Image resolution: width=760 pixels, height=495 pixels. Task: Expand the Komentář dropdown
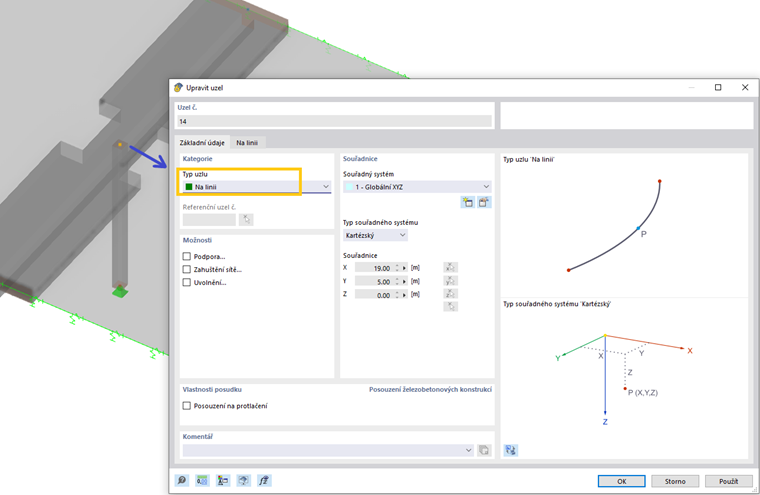tap(468, 450)
